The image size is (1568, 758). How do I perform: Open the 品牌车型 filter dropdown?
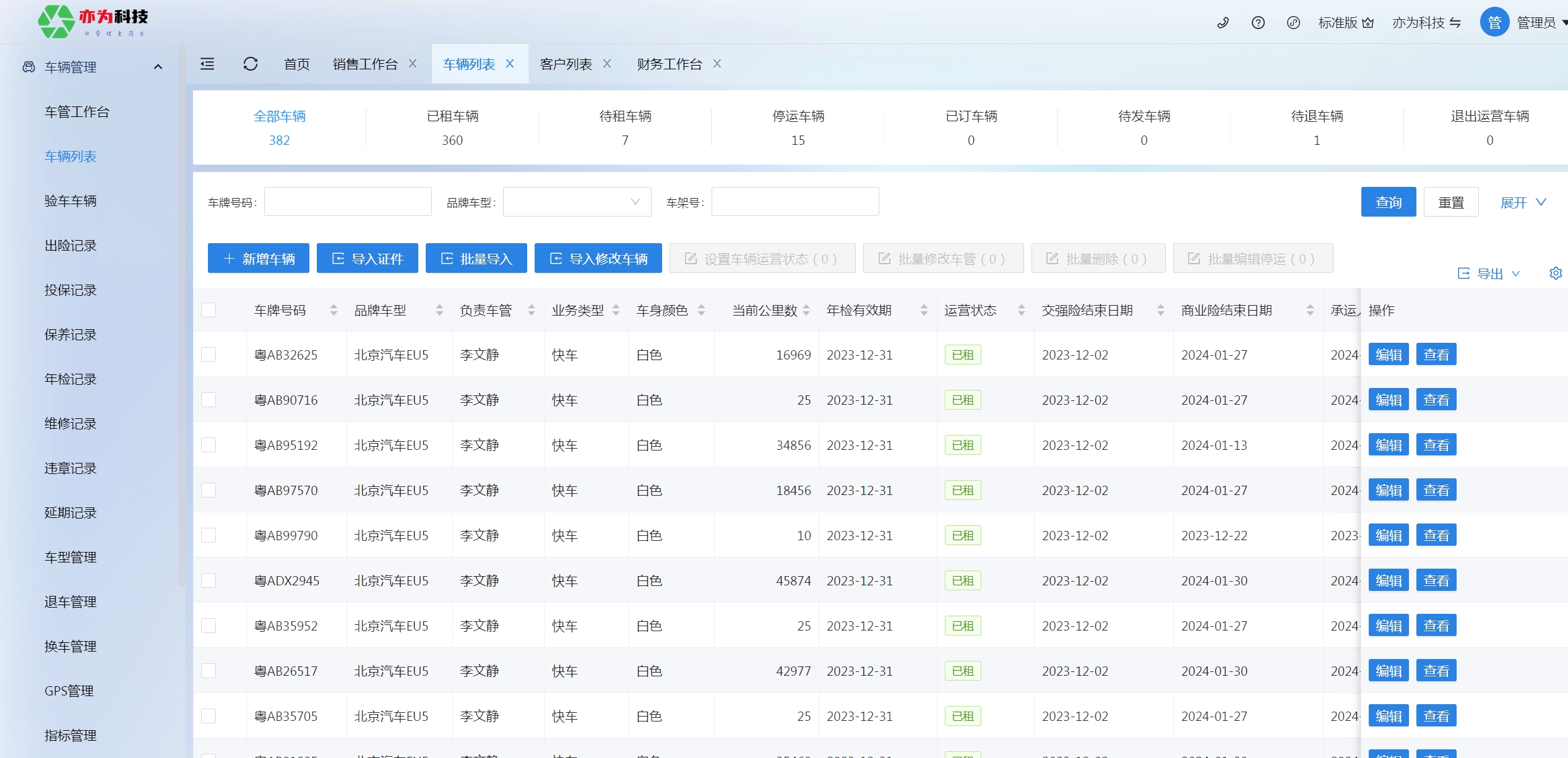577,202
